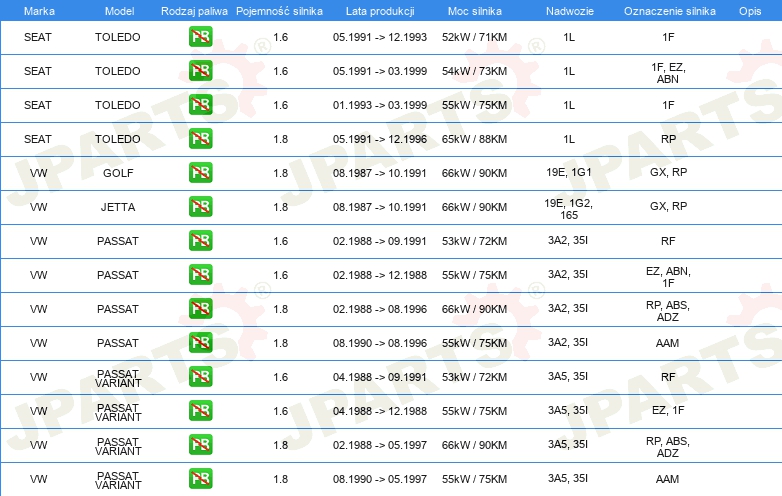Click engine code AAM in the 3A5, 35I row
This screenshot has width=782, height=496.
tap(667, 479)
